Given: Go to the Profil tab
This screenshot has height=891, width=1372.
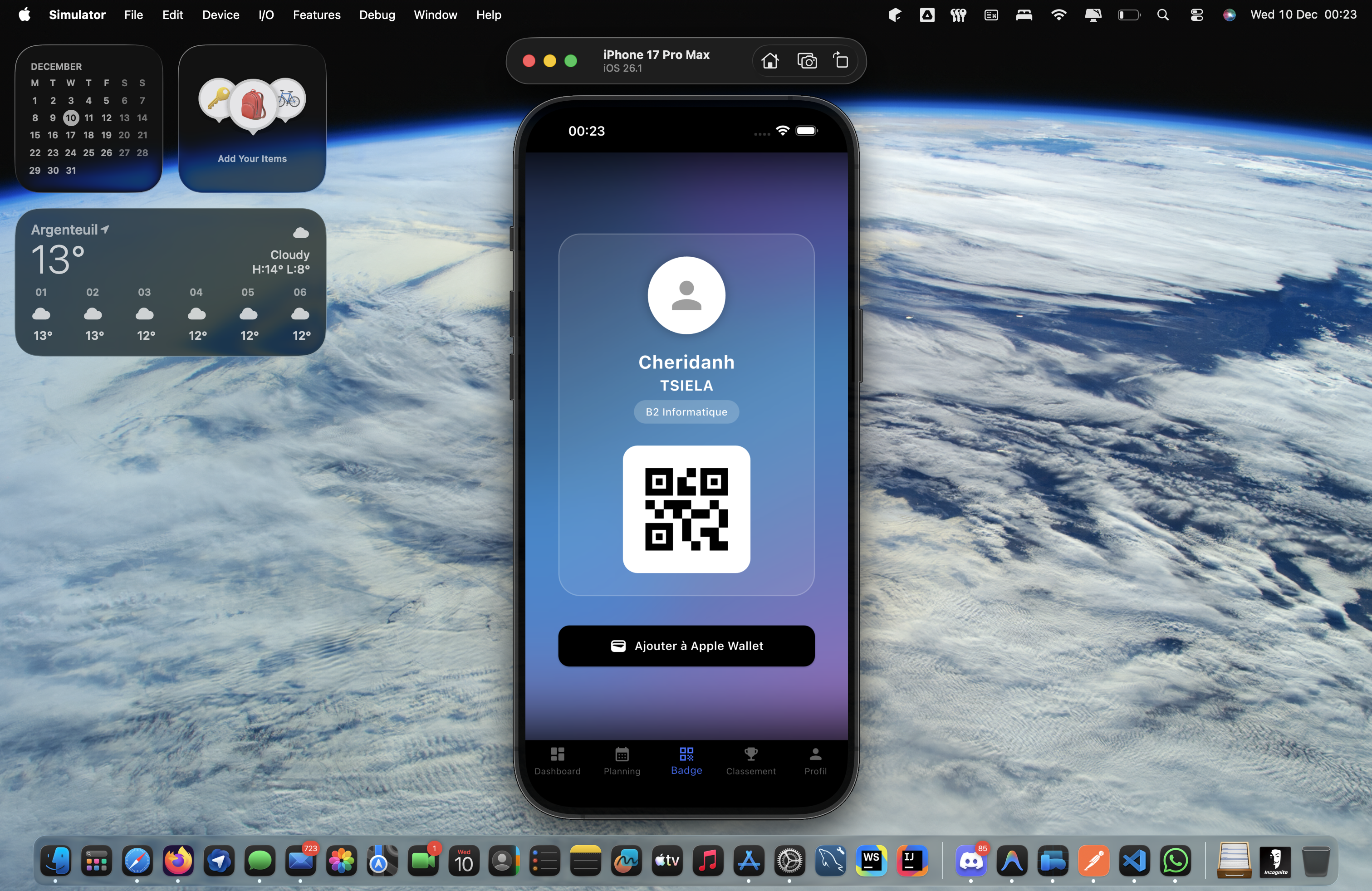Looking at the screenshot, I should click(x=815, y=761).
